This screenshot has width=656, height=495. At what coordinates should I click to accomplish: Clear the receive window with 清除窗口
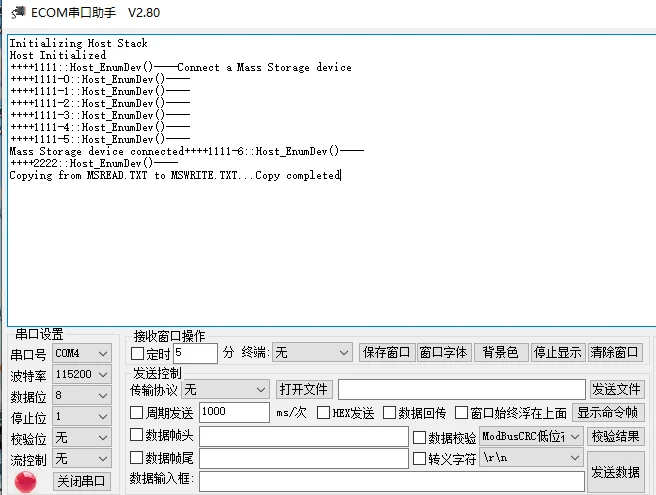click(615, 353)
